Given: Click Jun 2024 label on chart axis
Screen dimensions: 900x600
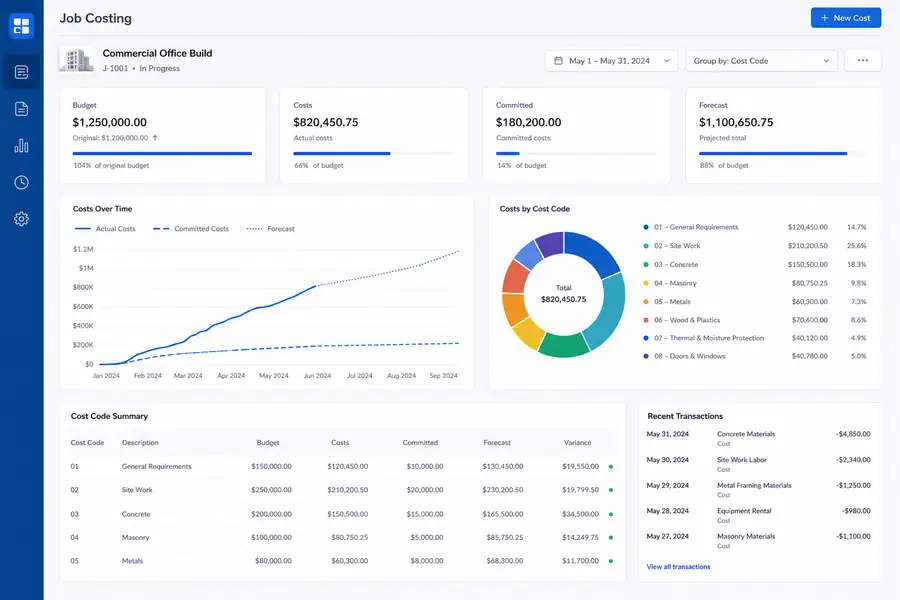Looking at the screenshot, I should (x=317, y=376).
